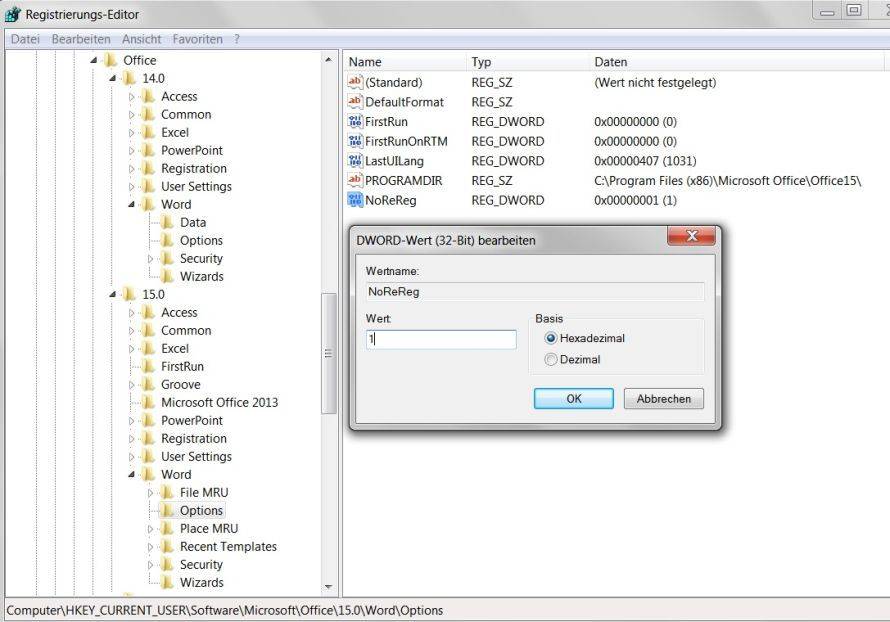Viewport: 890px width, 622px height.
Task: Click the Recent Templates folder icon
Action: pyautogui.click(x=167, y=547)
